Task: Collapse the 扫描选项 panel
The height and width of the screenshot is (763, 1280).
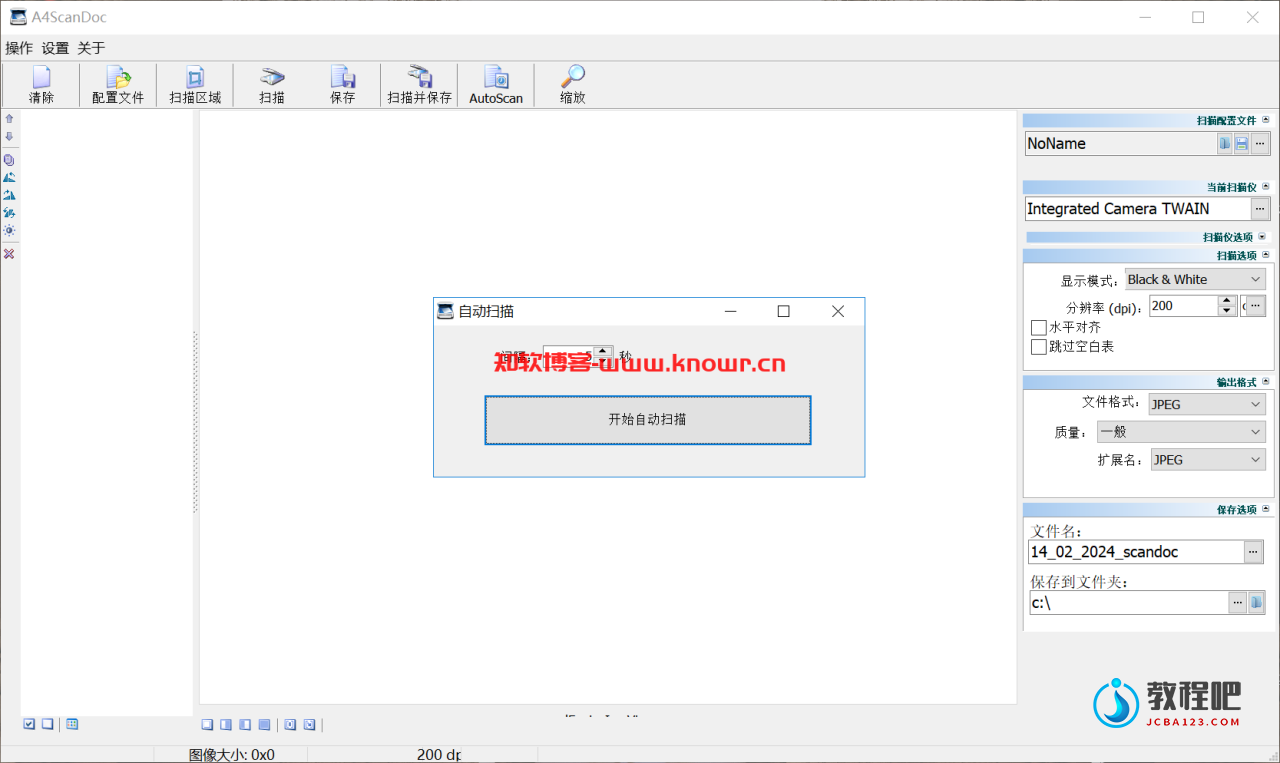Action: [x=1266, y=255]
